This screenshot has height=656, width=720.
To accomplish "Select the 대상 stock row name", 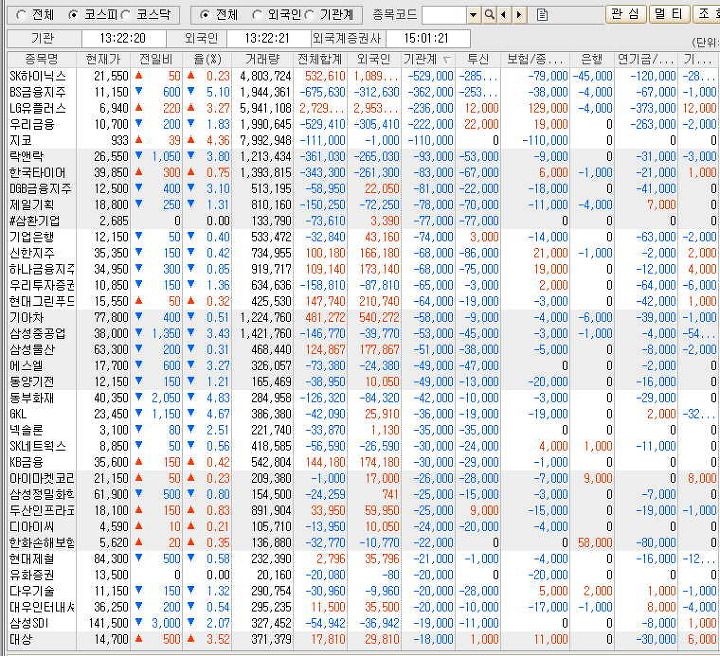I will pyautogui.click(x=21, y=639).
